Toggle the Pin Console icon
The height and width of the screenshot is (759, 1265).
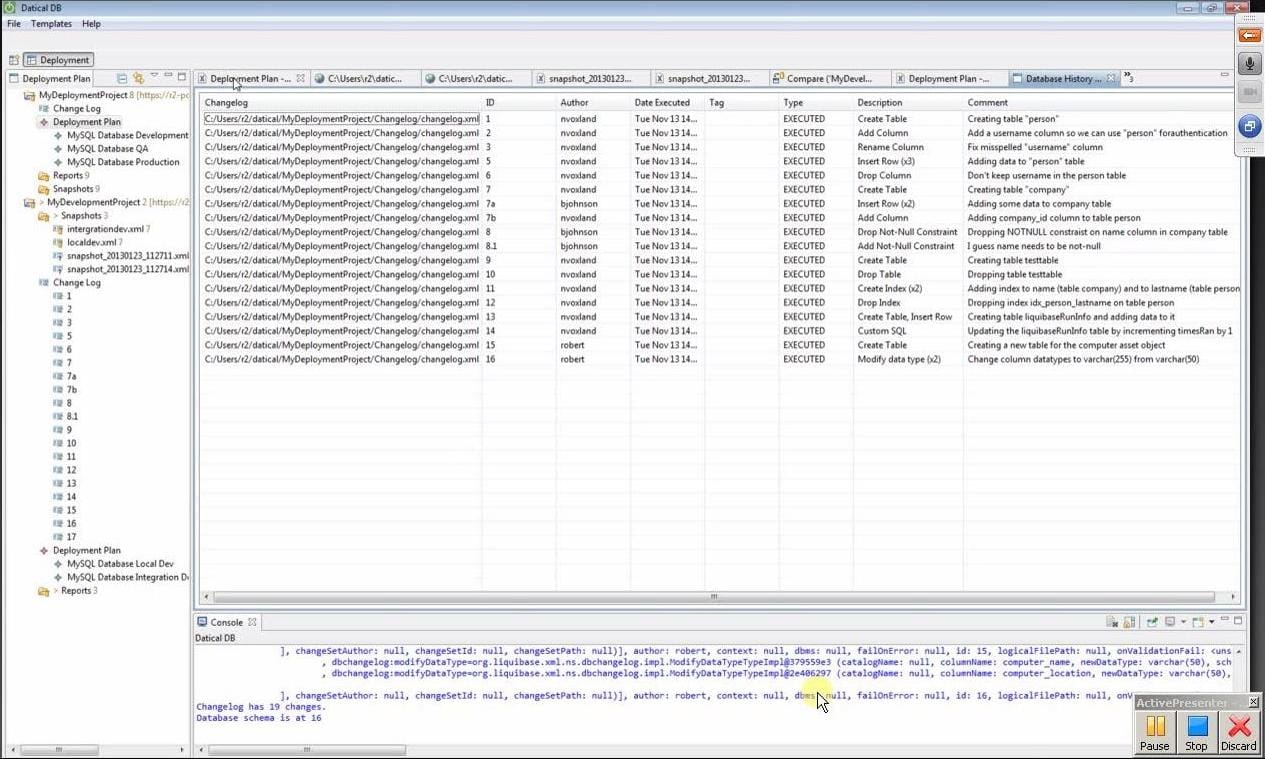1152,622
